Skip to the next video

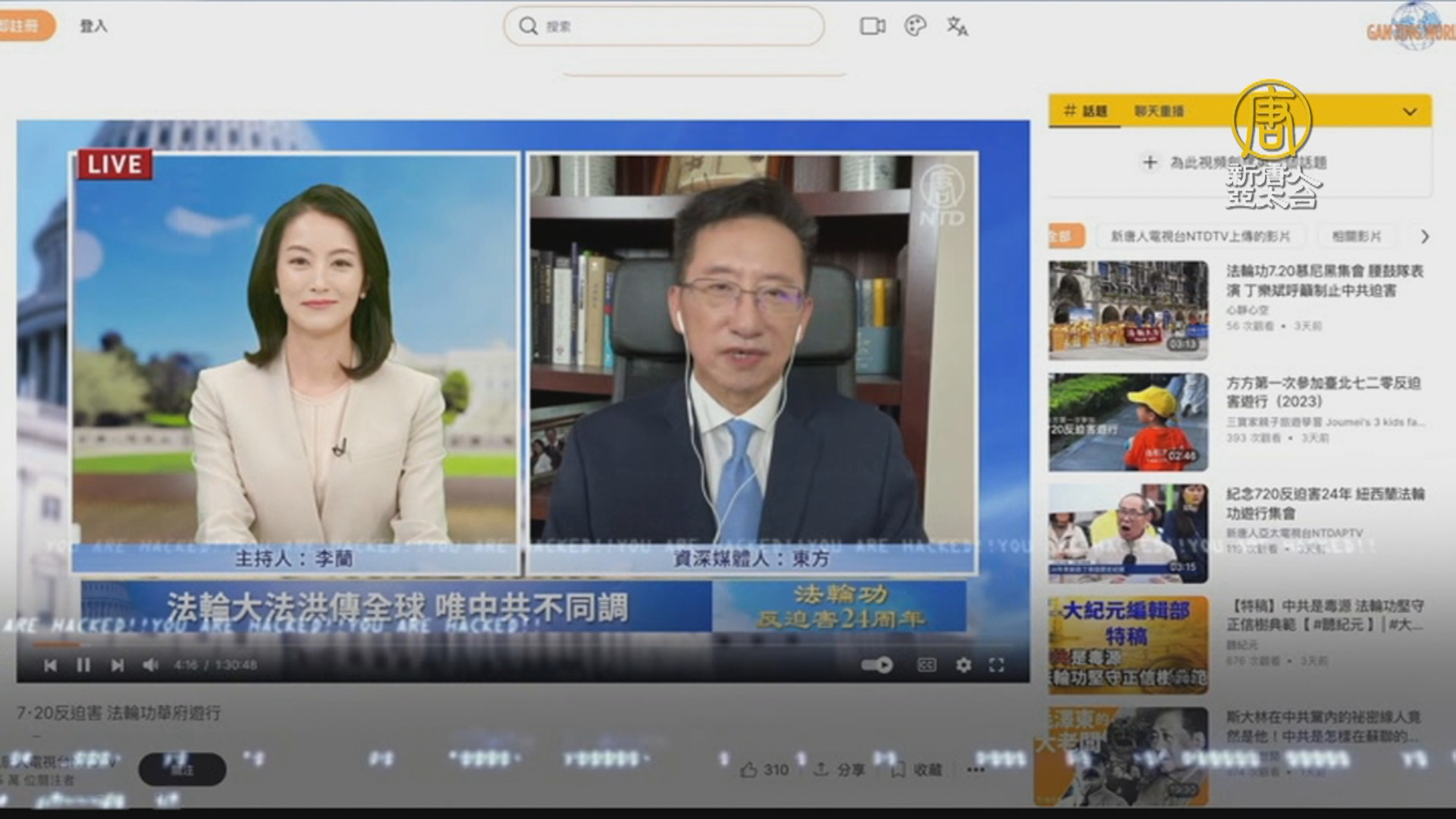117,665
